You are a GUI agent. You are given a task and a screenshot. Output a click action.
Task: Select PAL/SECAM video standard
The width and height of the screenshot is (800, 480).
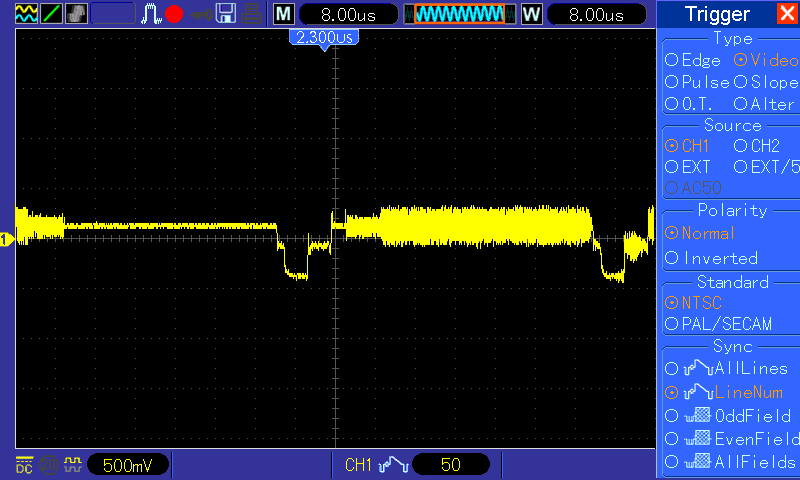tap(718, 324)
